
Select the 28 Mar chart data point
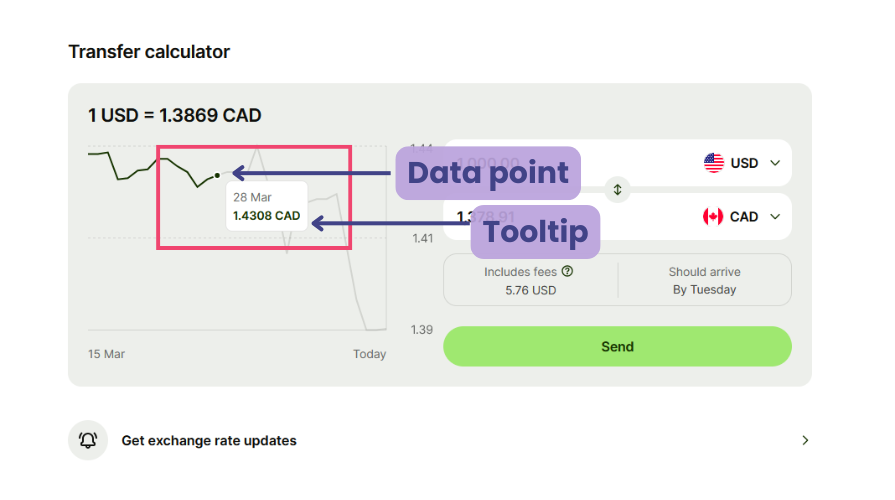pyautogui.click(x=217, y=175)
